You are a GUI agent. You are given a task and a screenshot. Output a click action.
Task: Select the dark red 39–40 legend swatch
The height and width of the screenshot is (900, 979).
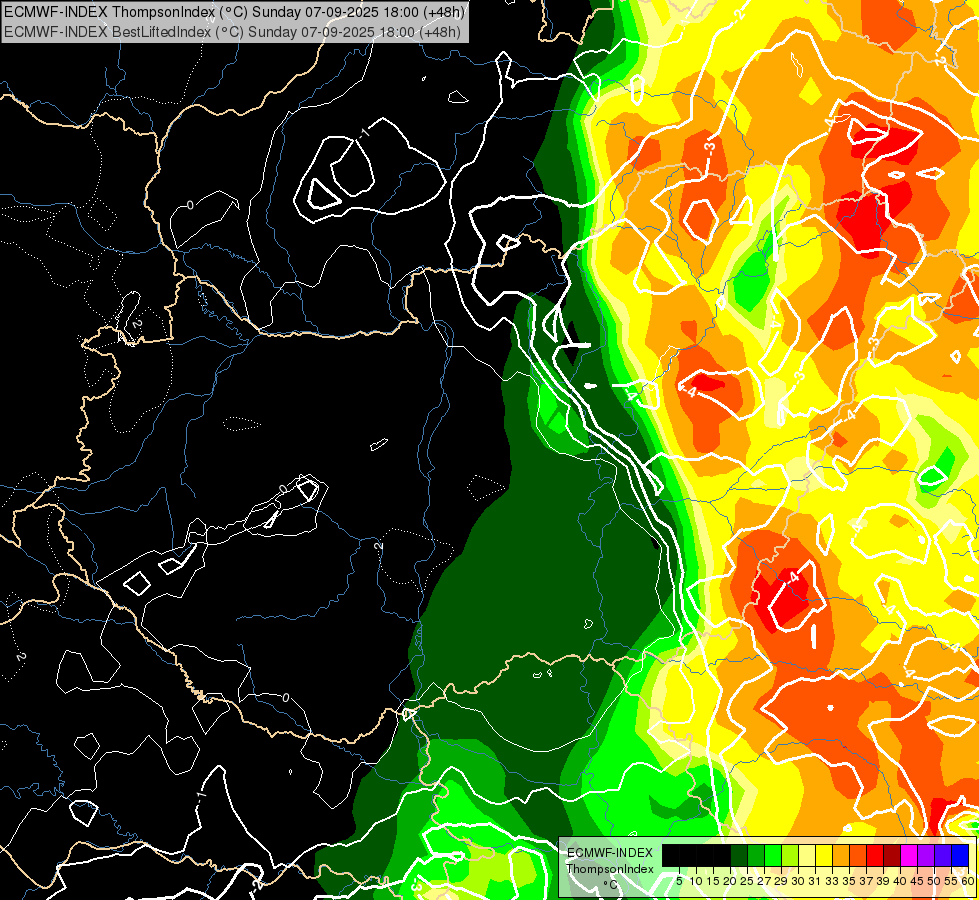(892, 855)
